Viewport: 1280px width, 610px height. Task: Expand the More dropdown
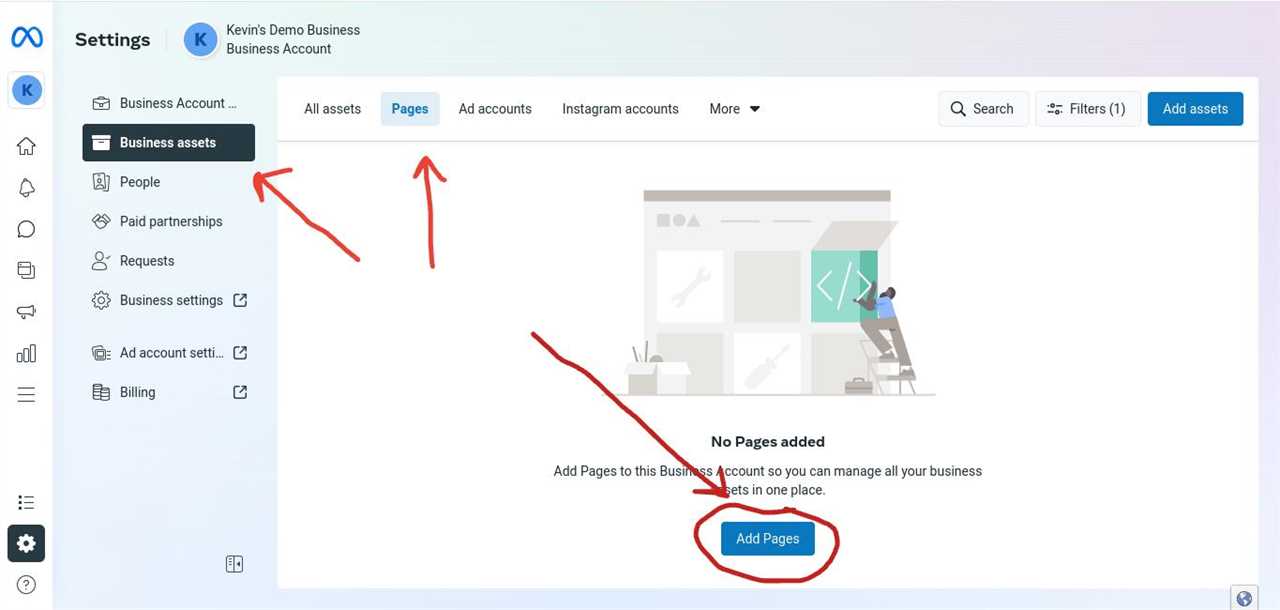point(734,109)
